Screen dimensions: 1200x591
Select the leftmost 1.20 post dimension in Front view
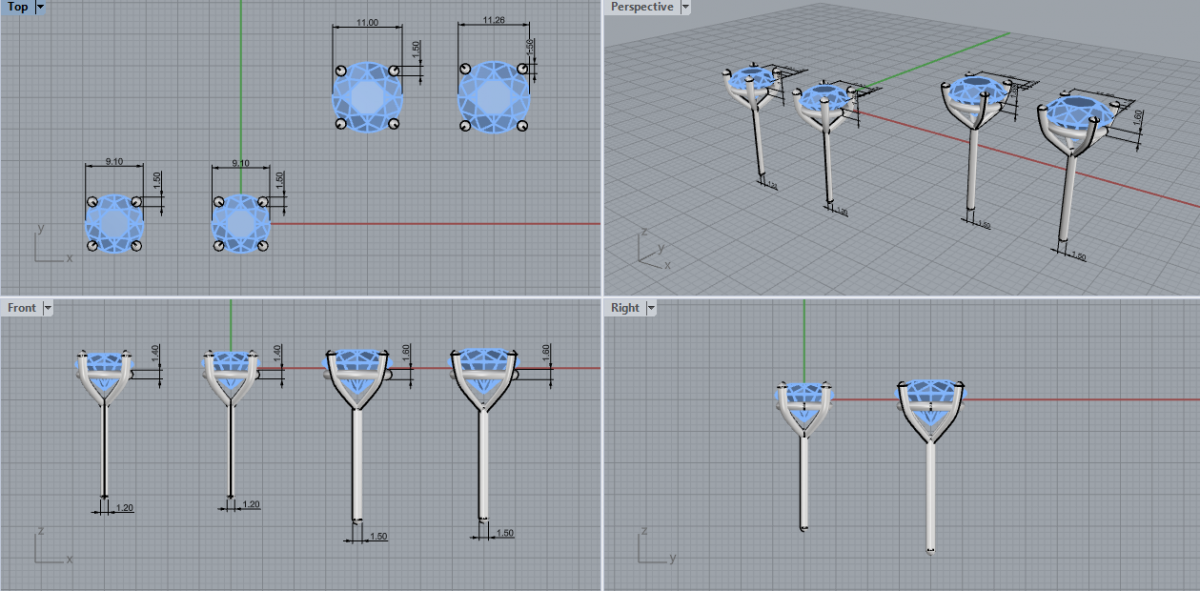(124, 508)
